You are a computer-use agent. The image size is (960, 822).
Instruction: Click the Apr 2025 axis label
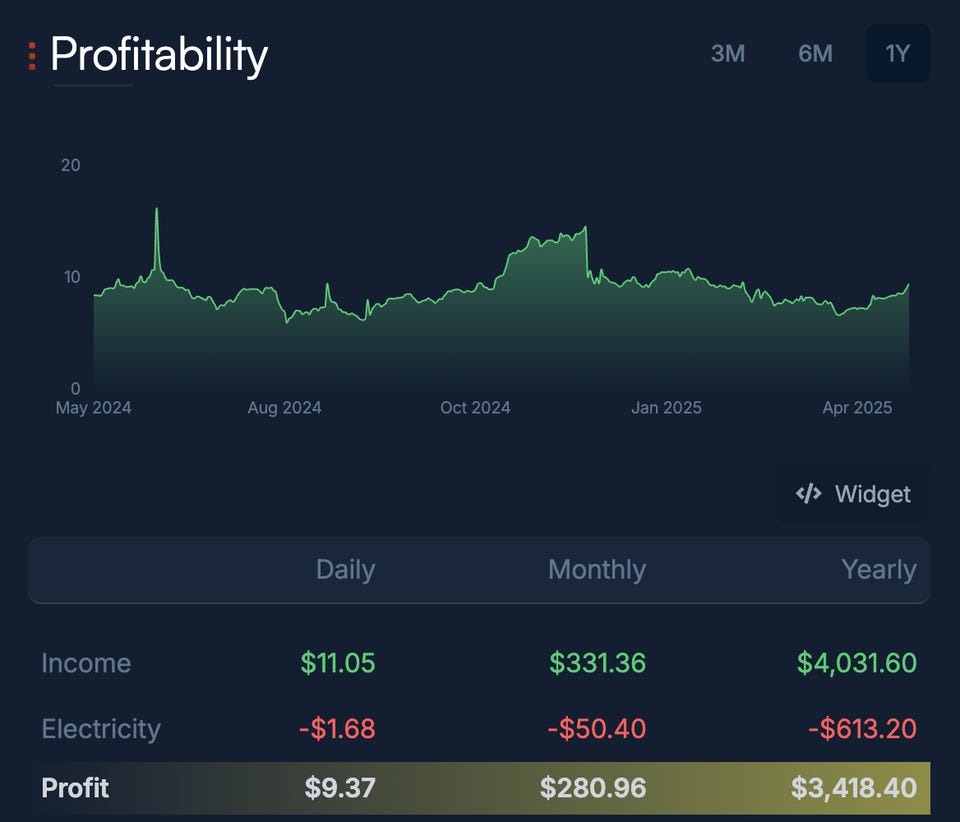tap(857, 408)
